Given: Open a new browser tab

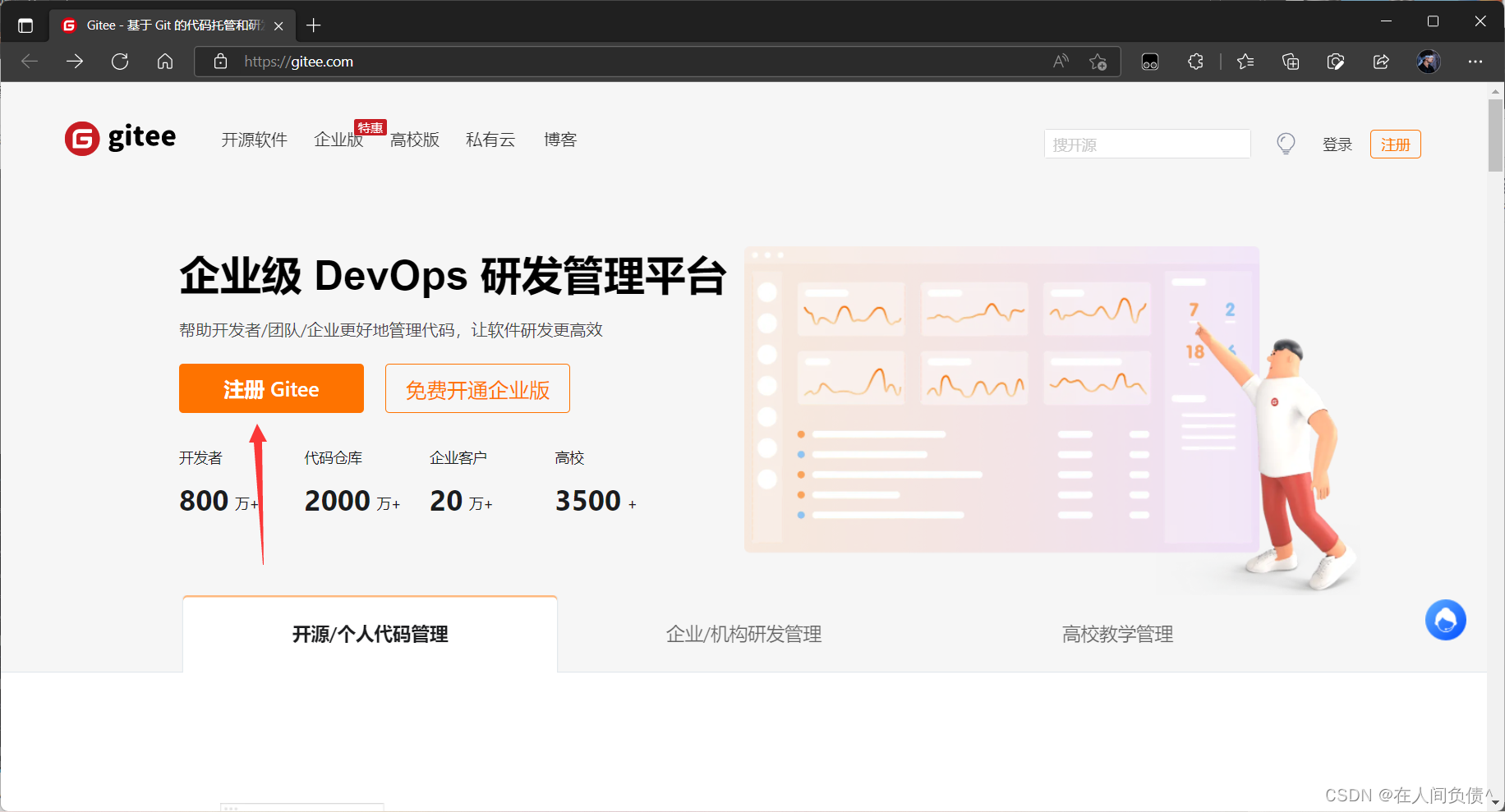Looking at the screenshot, I should pyautogui.click(x=313, y=25).
